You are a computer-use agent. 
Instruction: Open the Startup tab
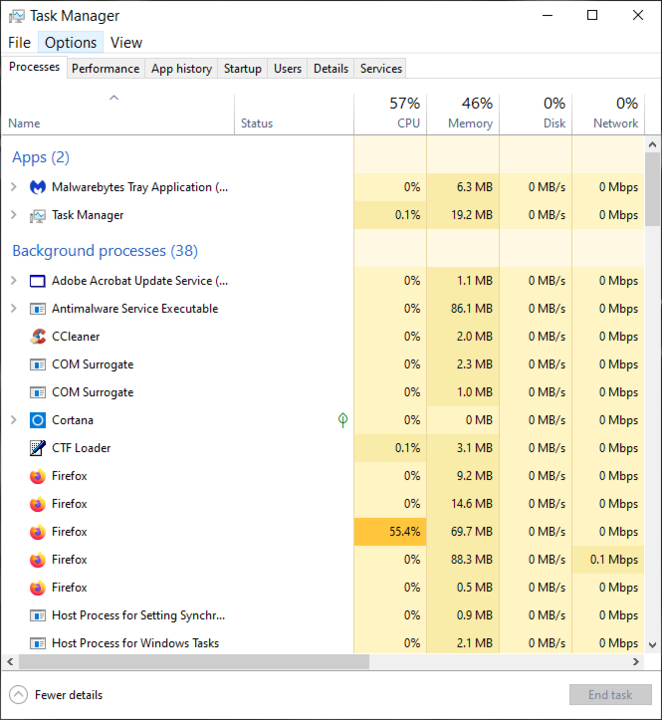(242, 69)
